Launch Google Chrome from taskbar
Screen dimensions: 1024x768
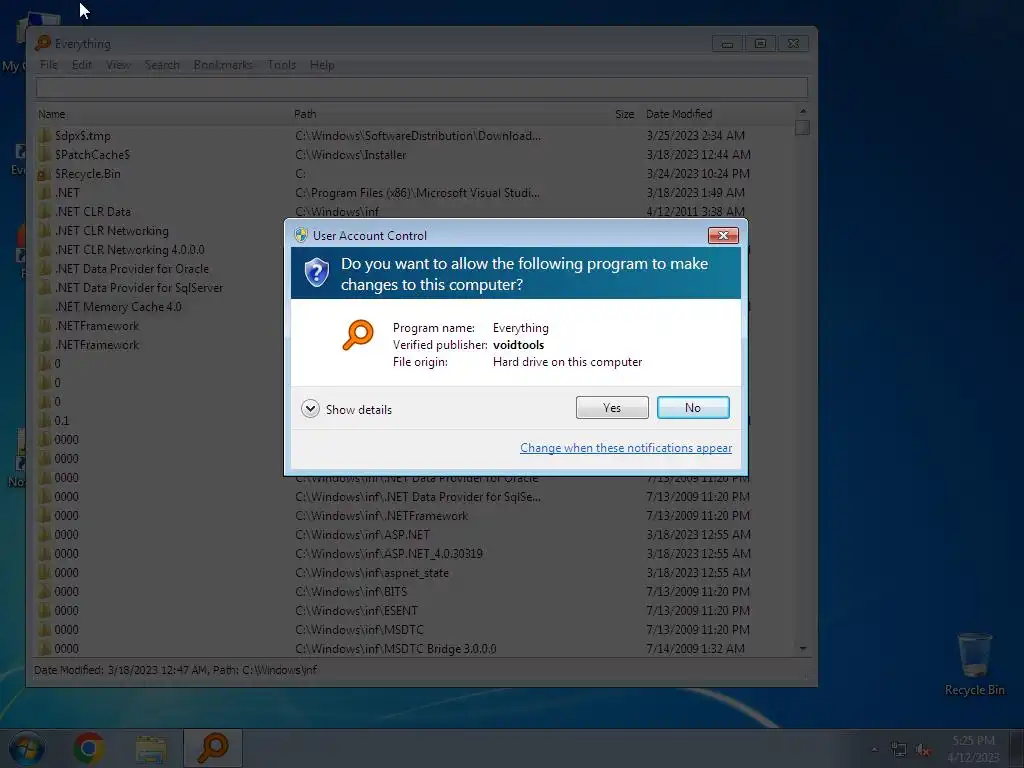[x=89, y=748]
